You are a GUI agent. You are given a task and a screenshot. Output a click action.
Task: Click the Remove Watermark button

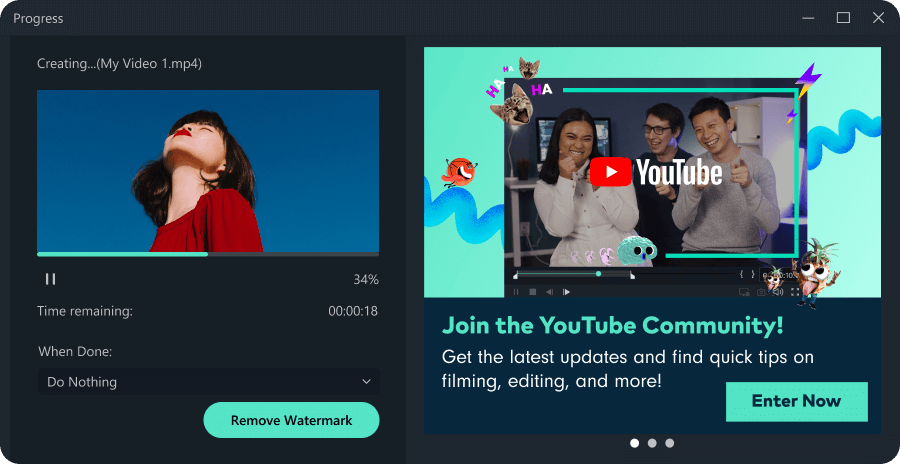click(292, 420)
